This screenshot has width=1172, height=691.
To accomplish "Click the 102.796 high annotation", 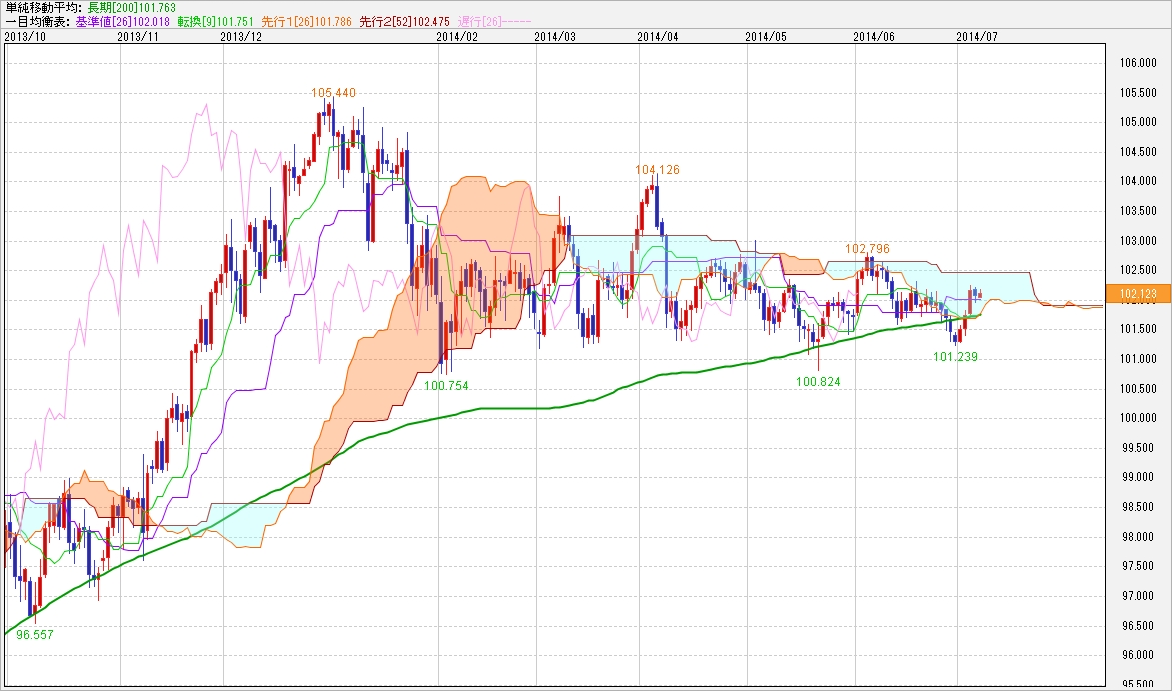I will coord(867,248).
